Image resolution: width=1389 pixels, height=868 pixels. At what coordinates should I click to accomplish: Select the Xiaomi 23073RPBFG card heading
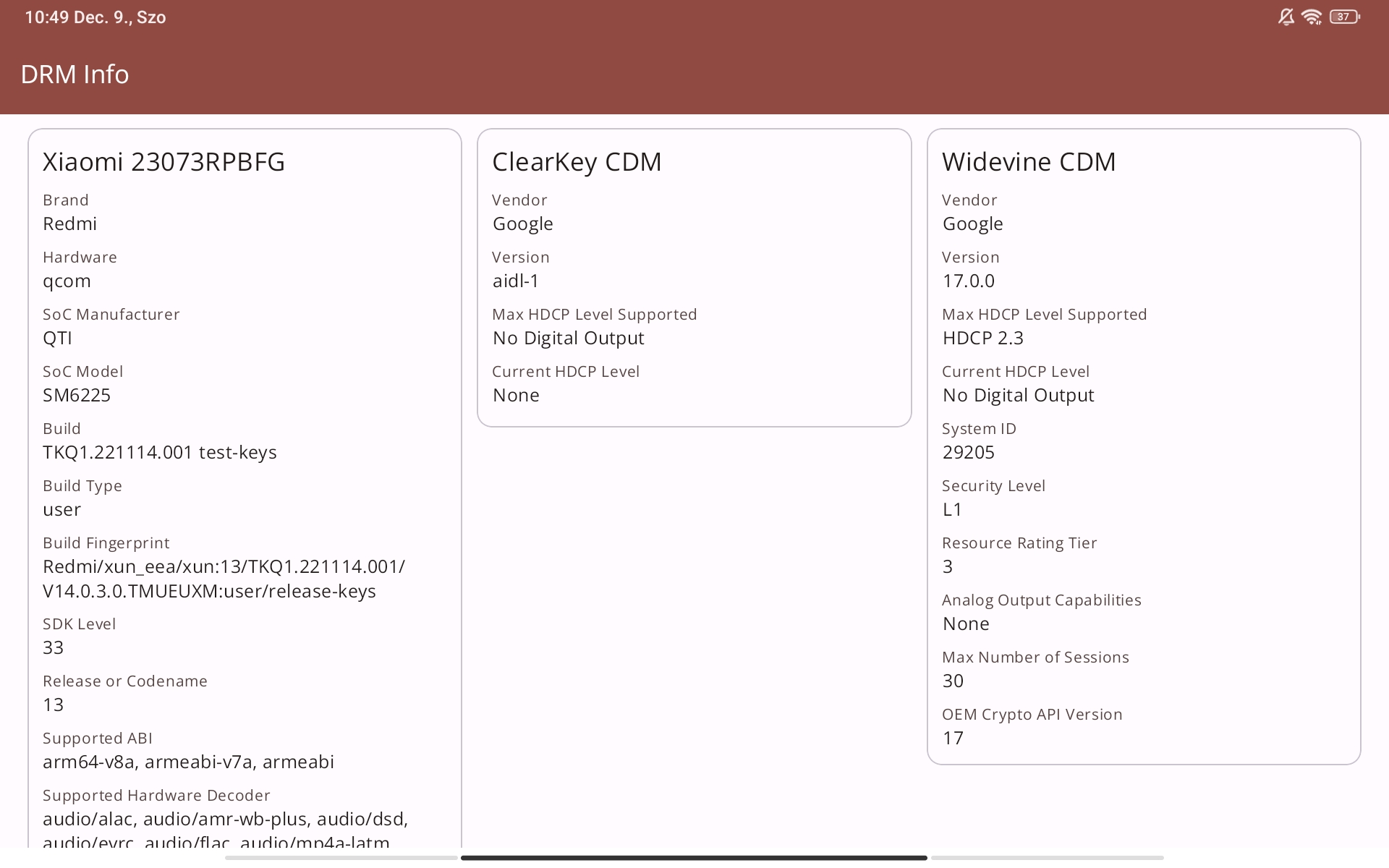163,161
